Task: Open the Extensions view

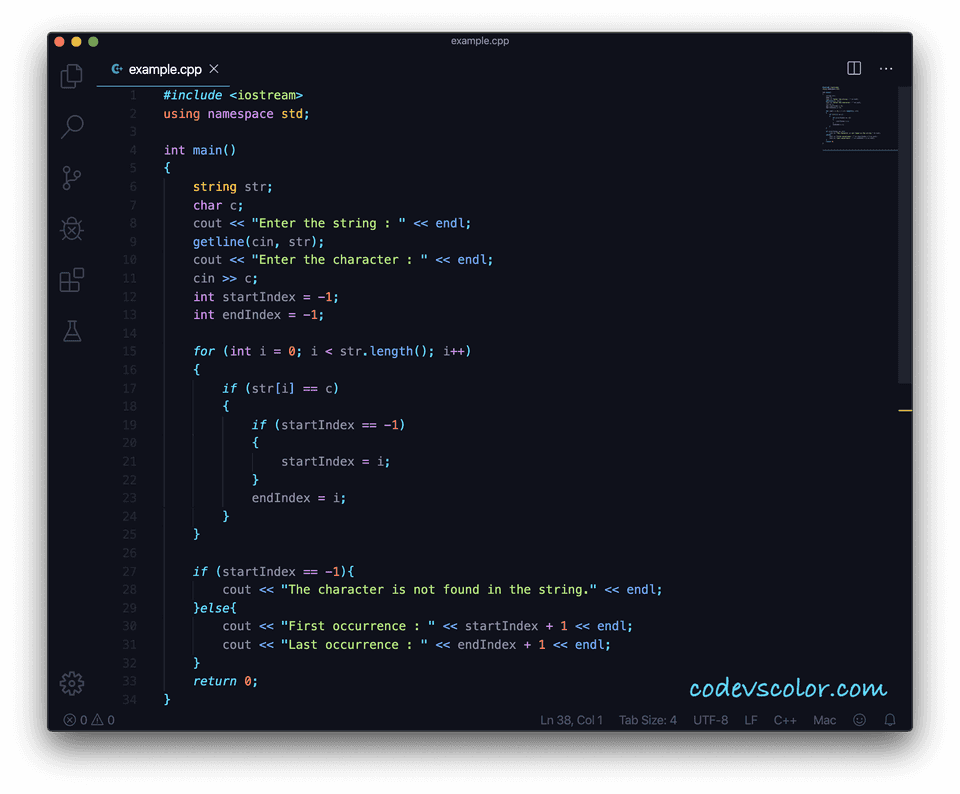Action: click(71, 280)
